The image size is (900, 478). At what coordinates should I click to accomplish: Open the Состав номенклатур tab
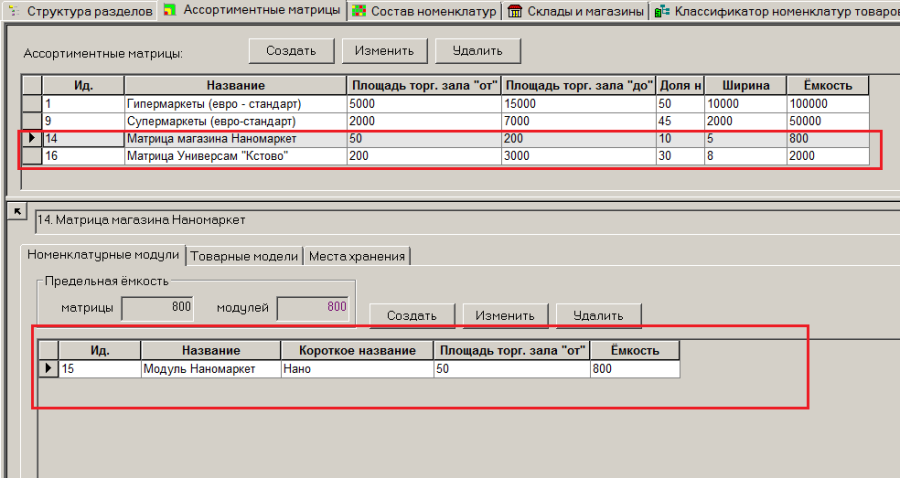[x=424, y=11]
